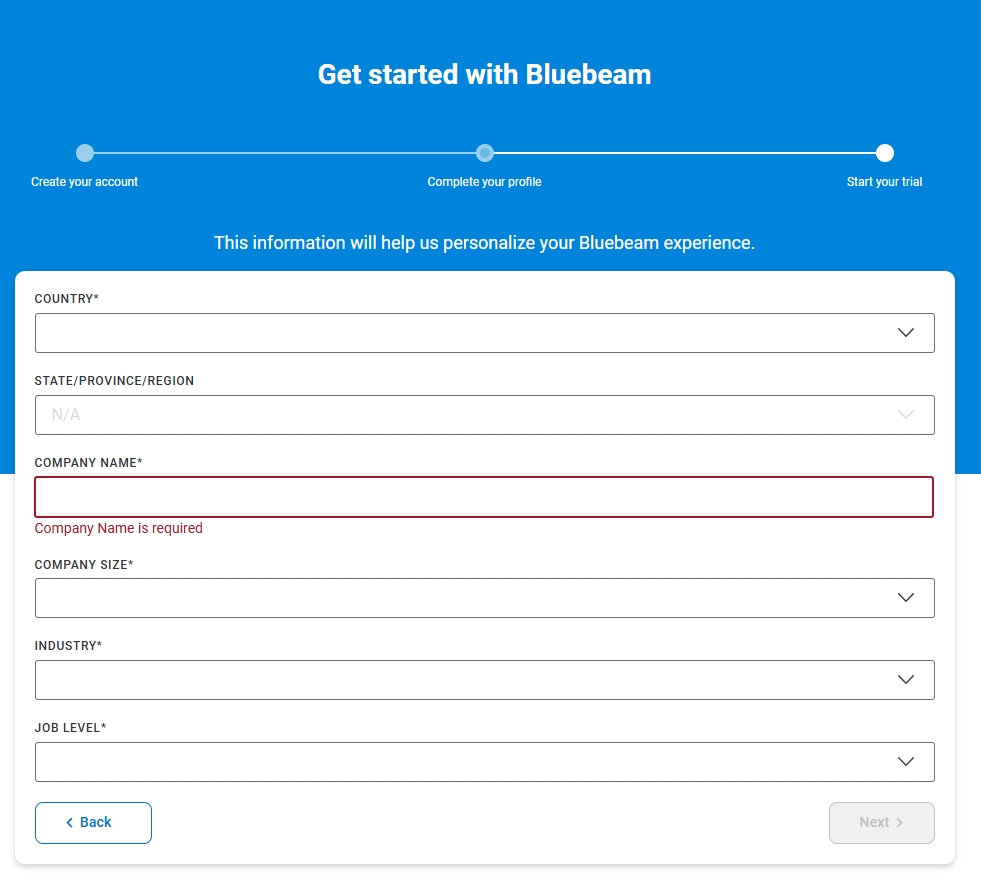
Task: Click the chevron arrow in the Job Level field
Action: click(x=906, y=762)
